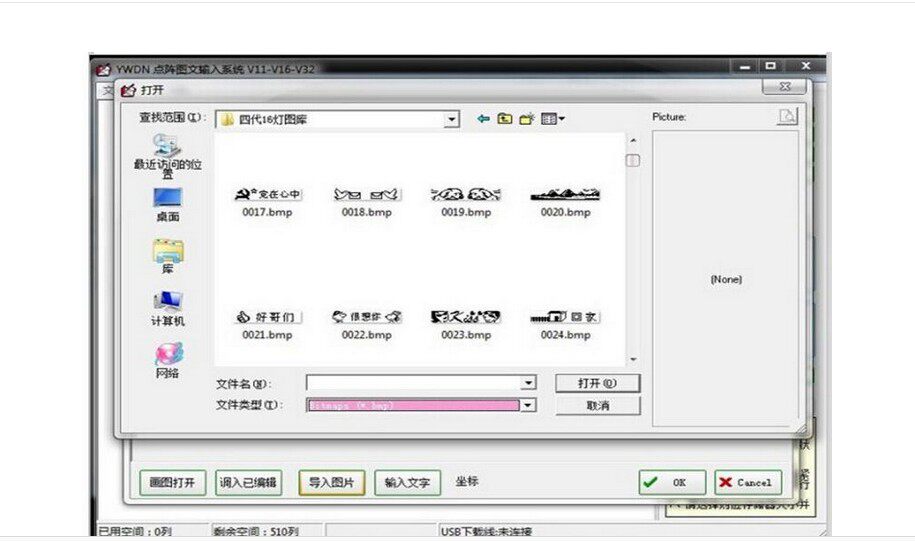Go to Desktop location in the sidebar
915x541 pixels.
pos(167,205)
